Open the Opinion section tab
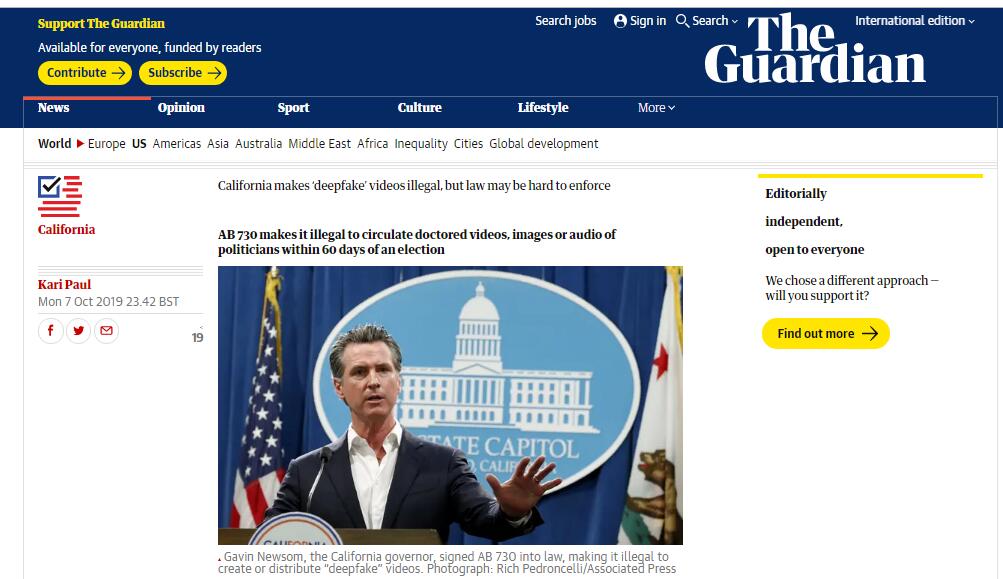Image resolution: width=1003 pixels, height=579 pixels. [181, 108]
